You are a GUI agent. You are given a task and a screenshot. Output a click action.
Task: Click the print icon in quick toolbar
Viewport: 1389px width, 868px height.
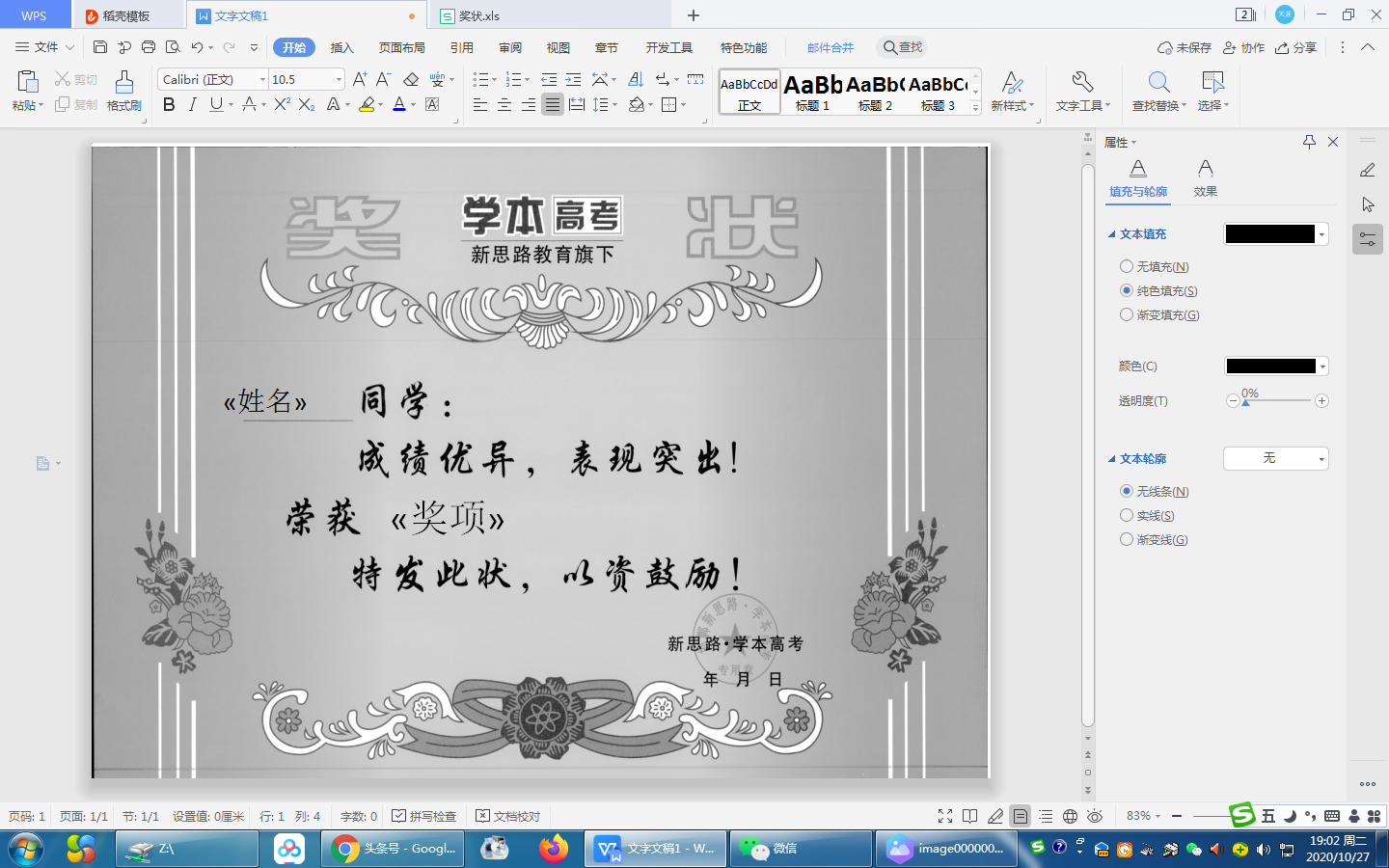148,47
